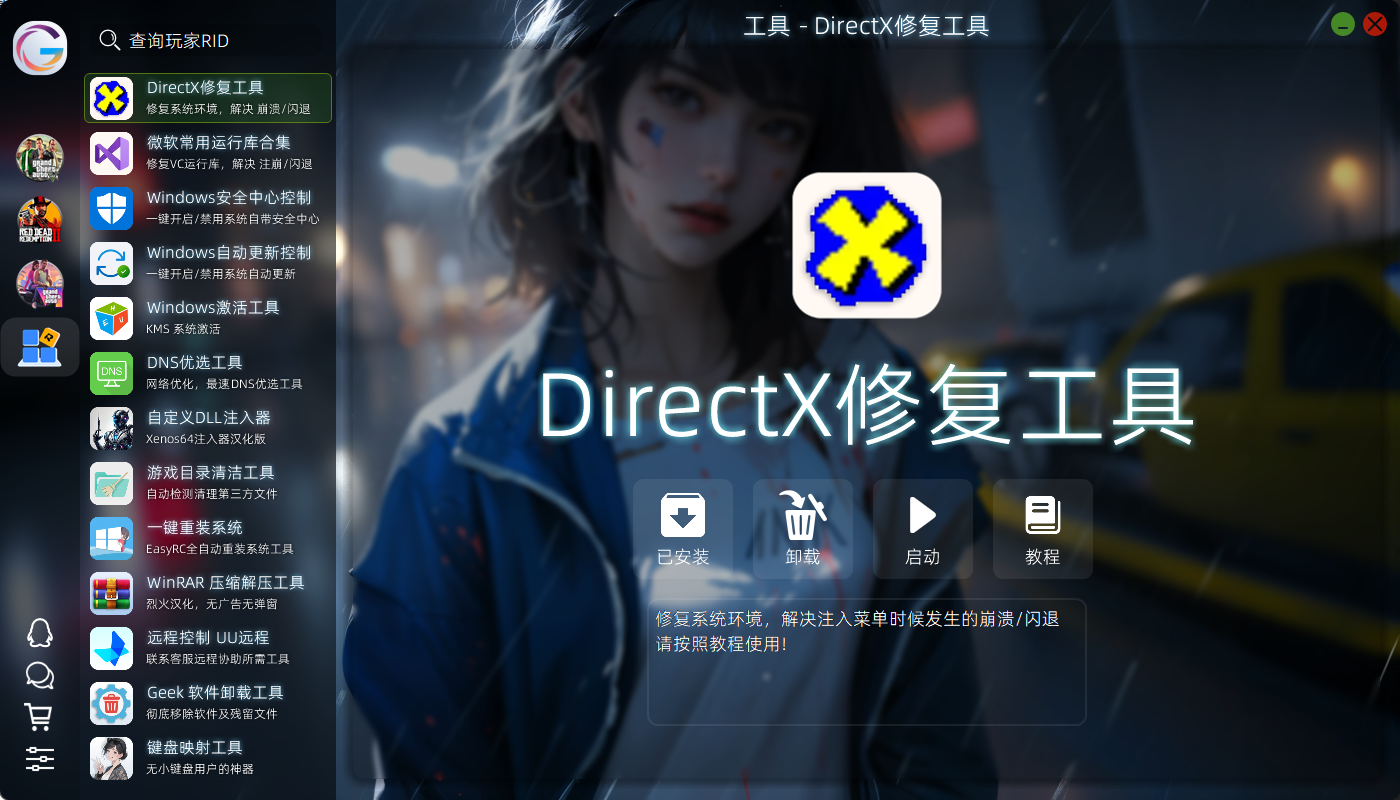Open the 教程 tutorial button

[x=1042, y=529]
